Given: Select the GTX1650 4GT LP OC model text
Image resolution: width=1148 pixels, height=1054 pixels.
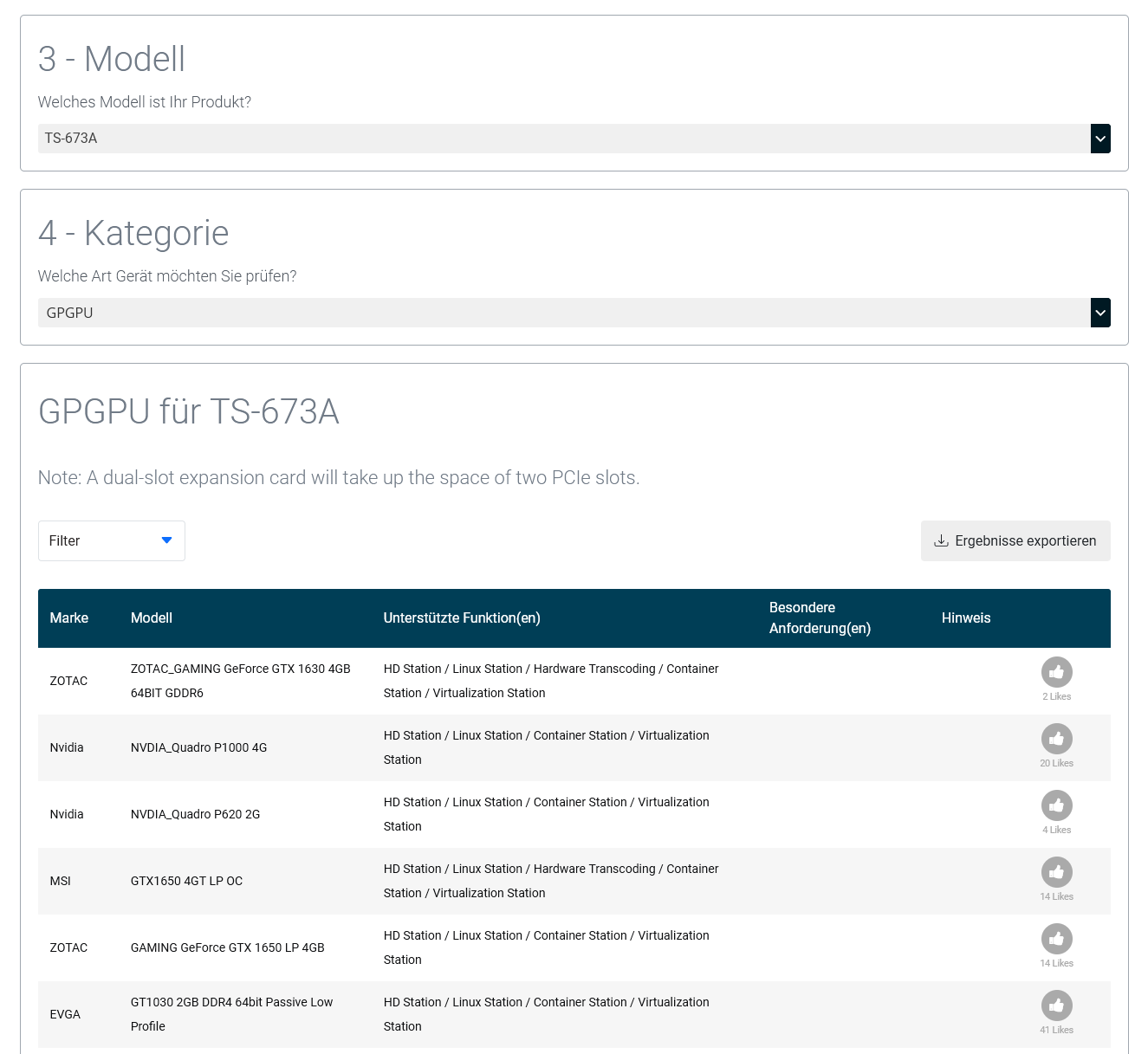Looking at the screenshot, I should [186, 881].
